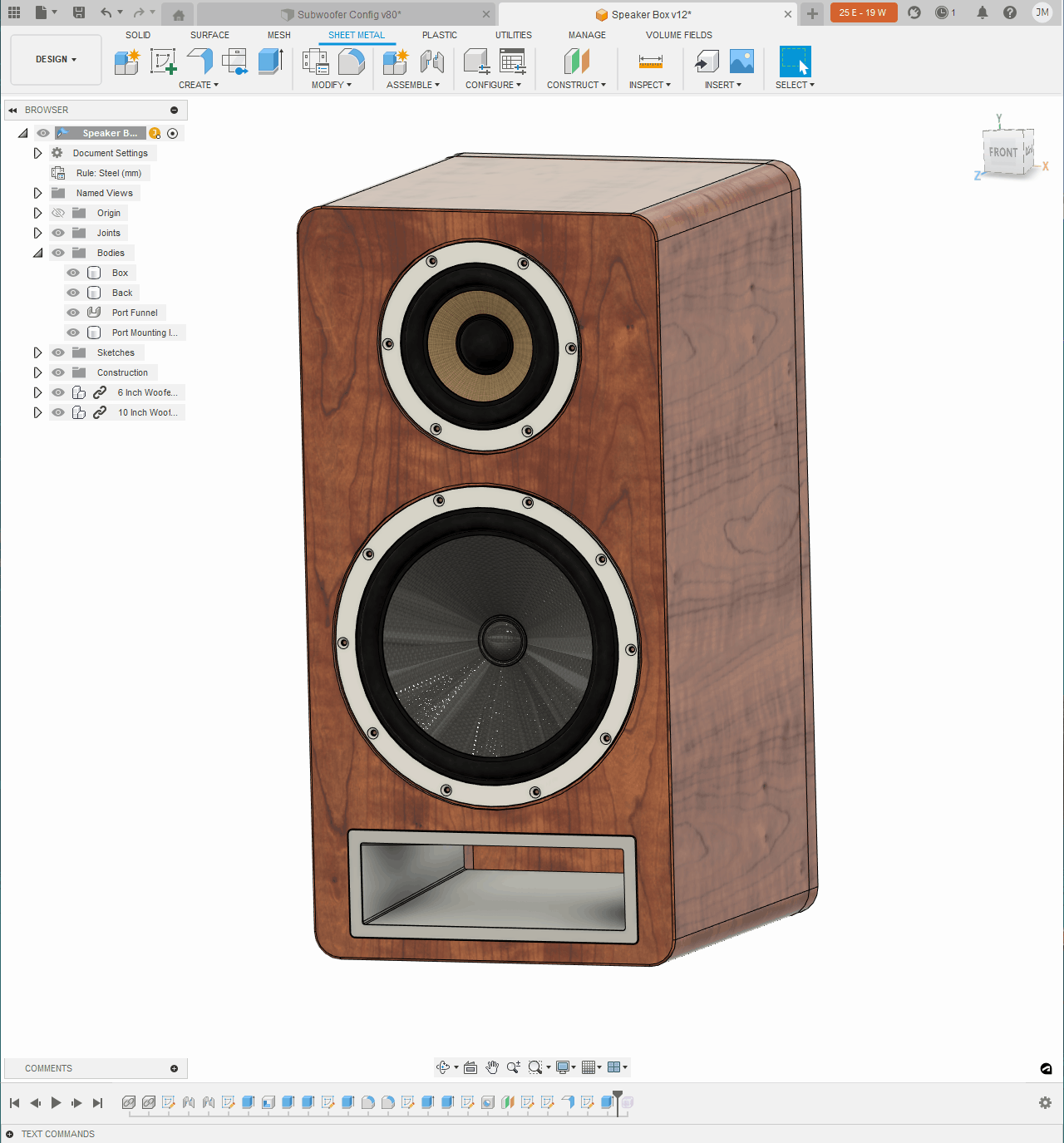Image resolution: width=1064 pixels, height=1143 pixels.
Task: Open the Subwoofer Config v80 document tab
Action: click(x=347, y=14)
